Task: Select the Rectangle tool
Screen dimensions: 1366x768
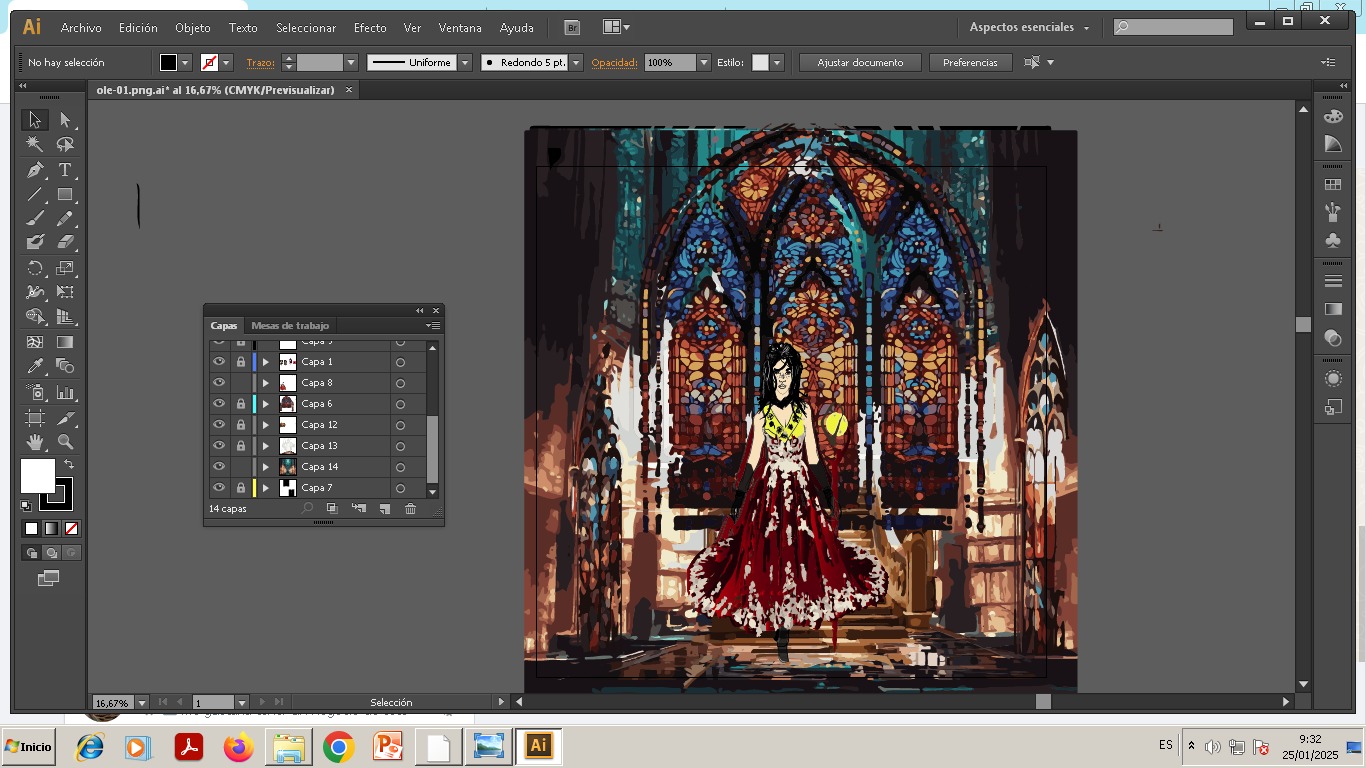Action: (x=65, y=195)
